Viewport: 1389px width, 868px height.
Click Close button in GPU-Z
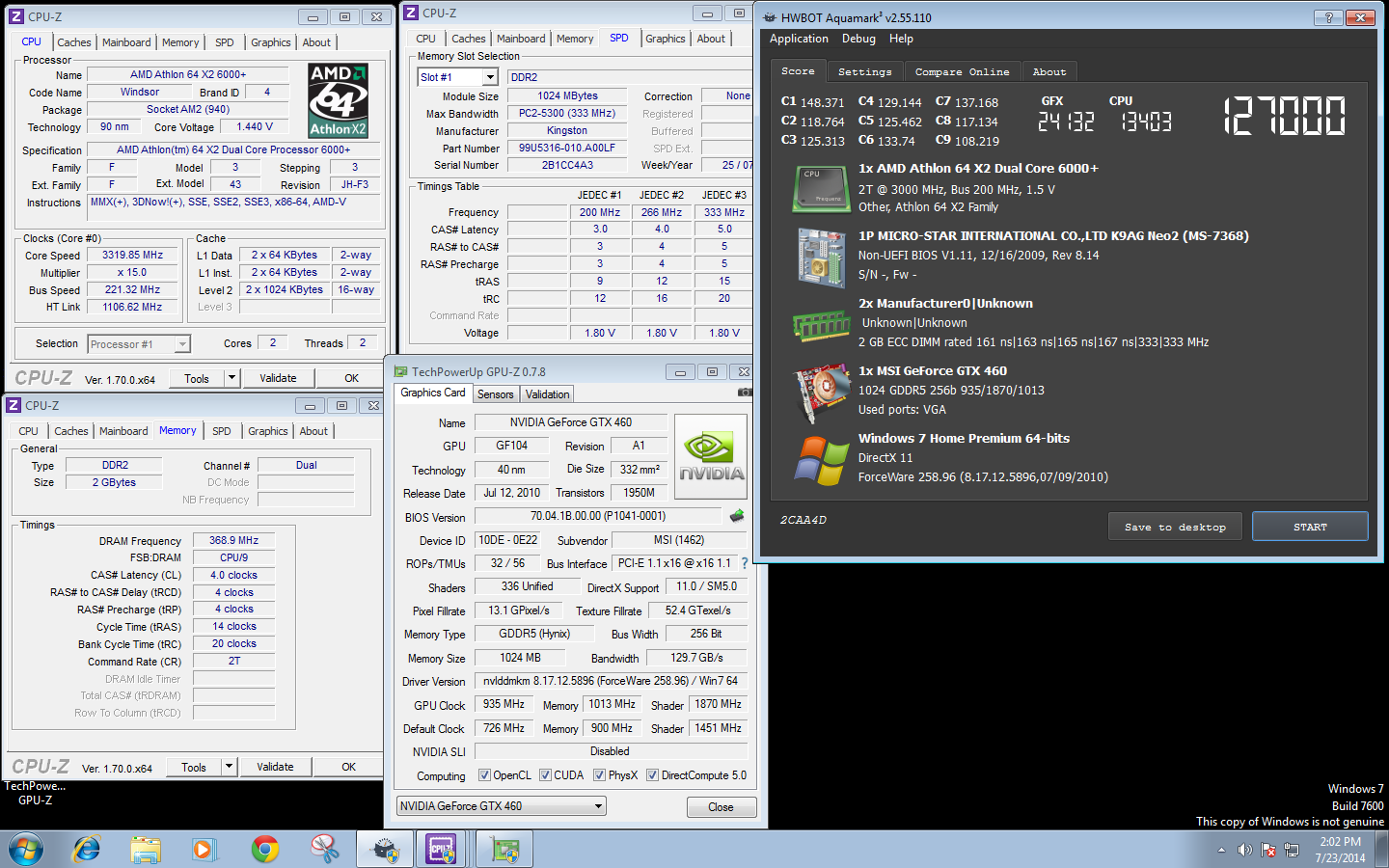point(721,807)
